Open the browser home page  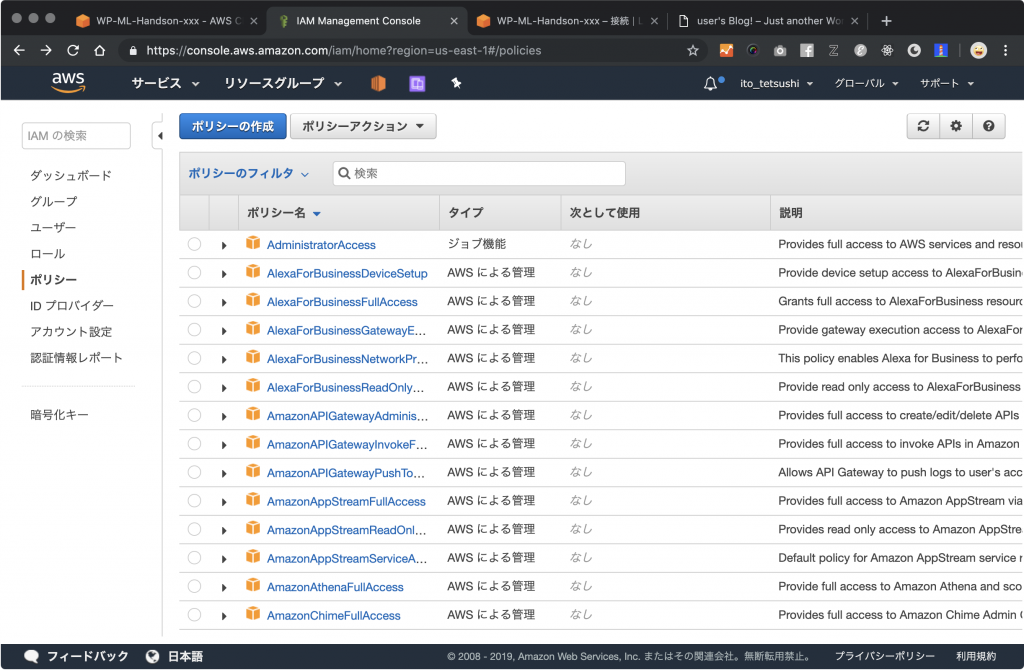pyautogui.click(x=99, y=50)
